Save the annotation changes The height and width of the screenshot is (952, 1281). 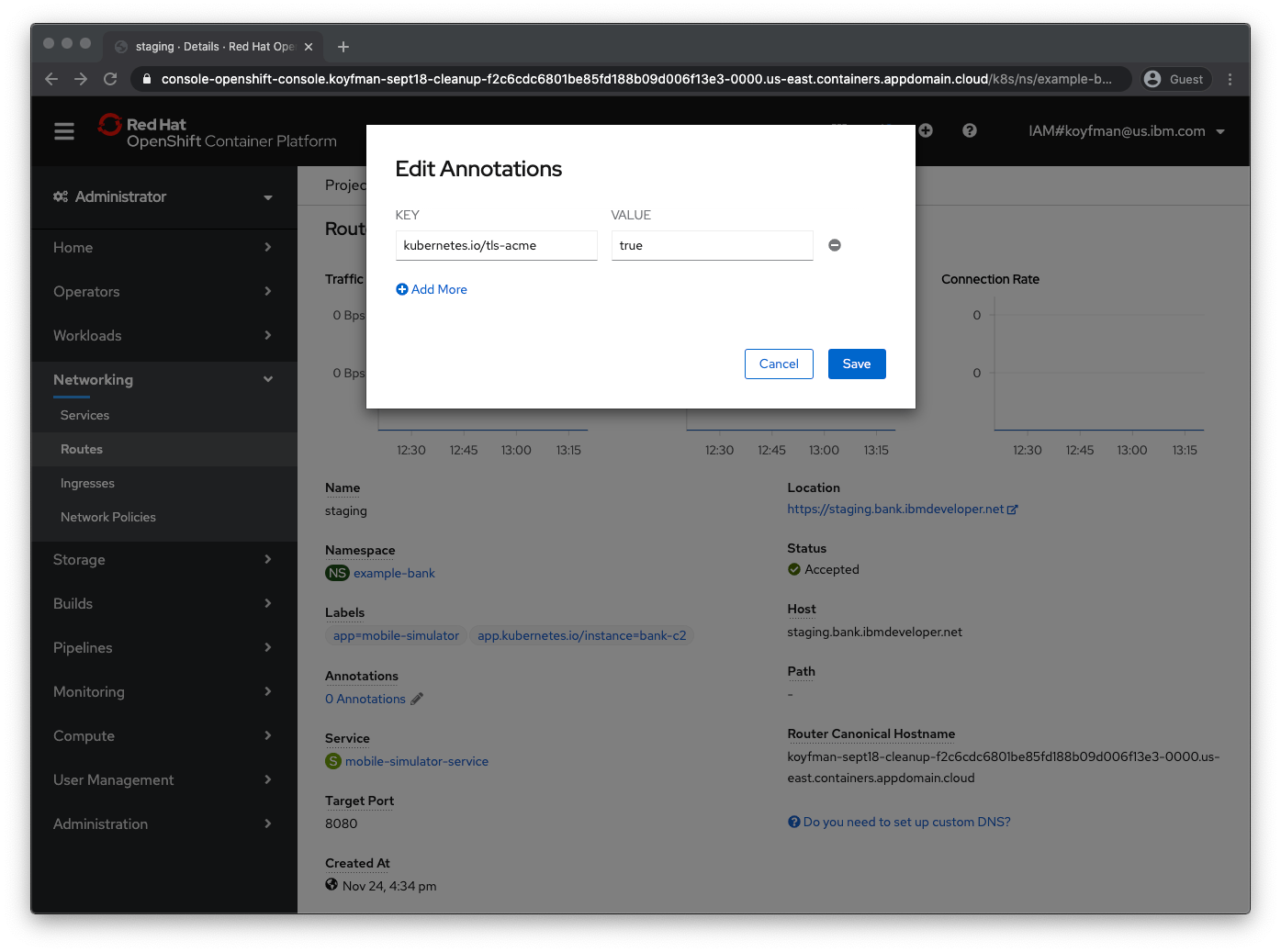point(856,364)
